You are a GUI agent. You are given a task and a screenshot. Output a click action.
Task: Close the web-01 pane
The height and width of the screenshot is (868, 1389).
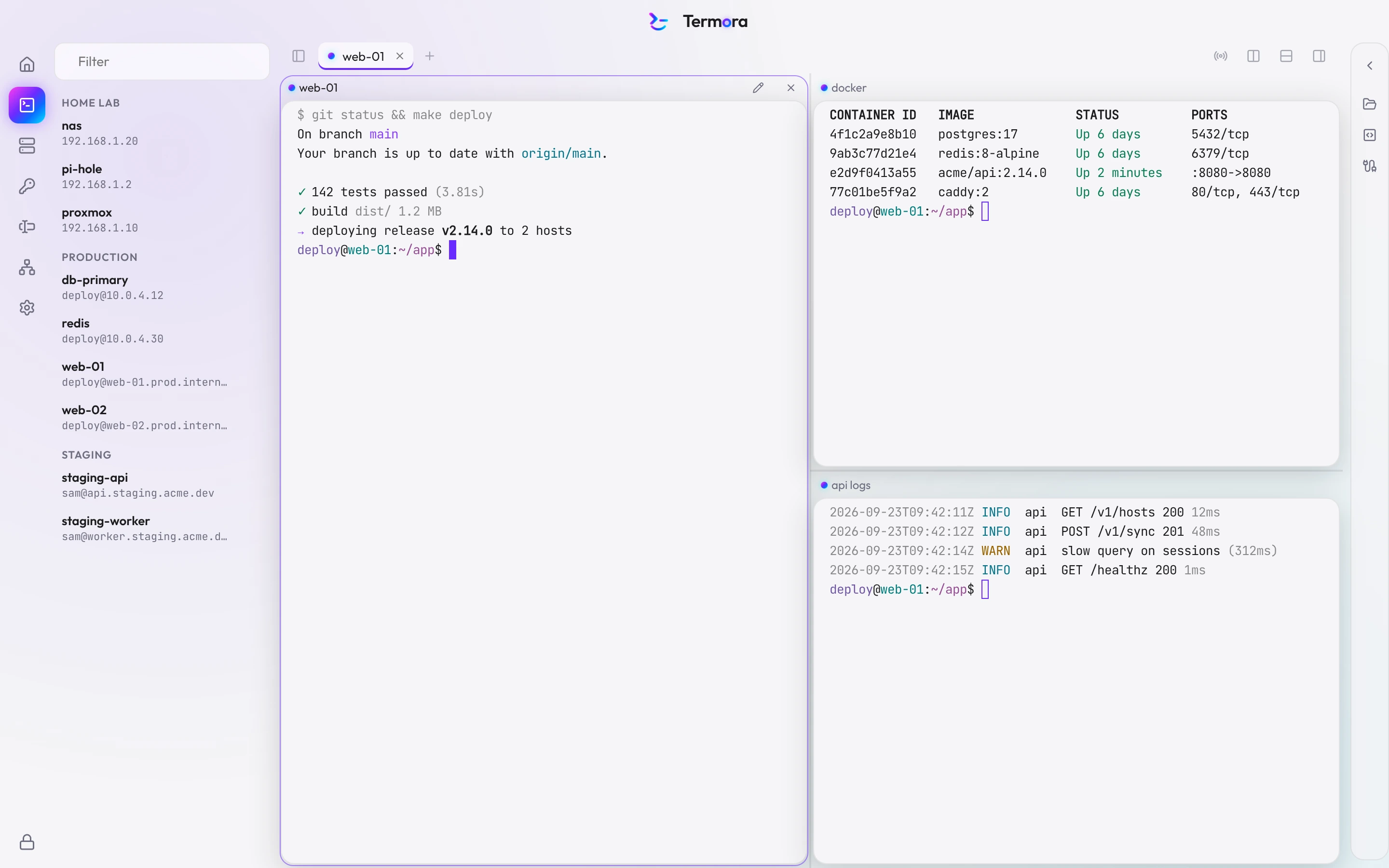(791, 88)
